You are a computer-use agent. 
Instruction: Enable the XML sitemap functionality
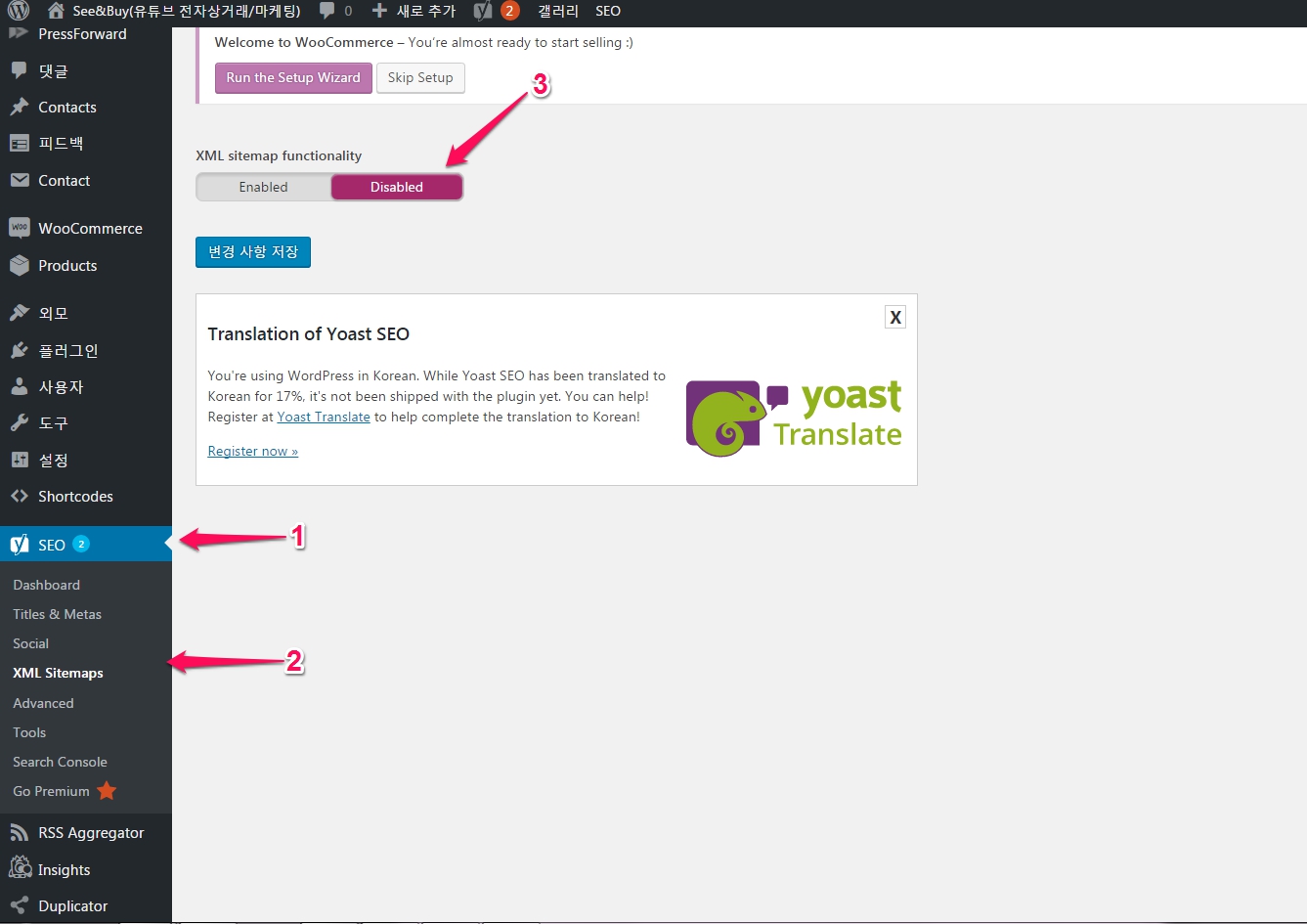point(264,188)
